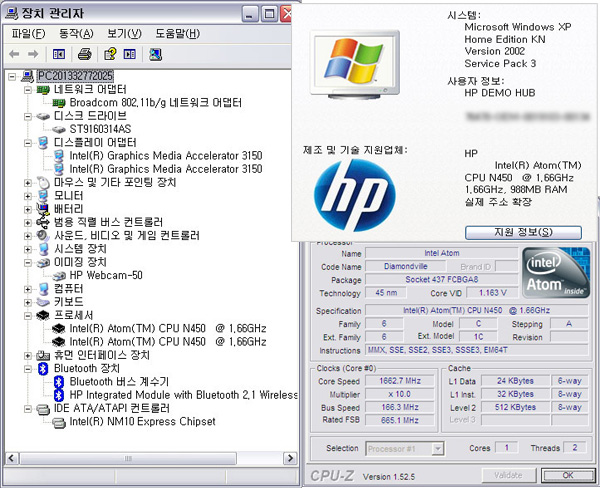Click the display adapter category icon
This screenshot has width=600, height=491.
tap(43, 143)
